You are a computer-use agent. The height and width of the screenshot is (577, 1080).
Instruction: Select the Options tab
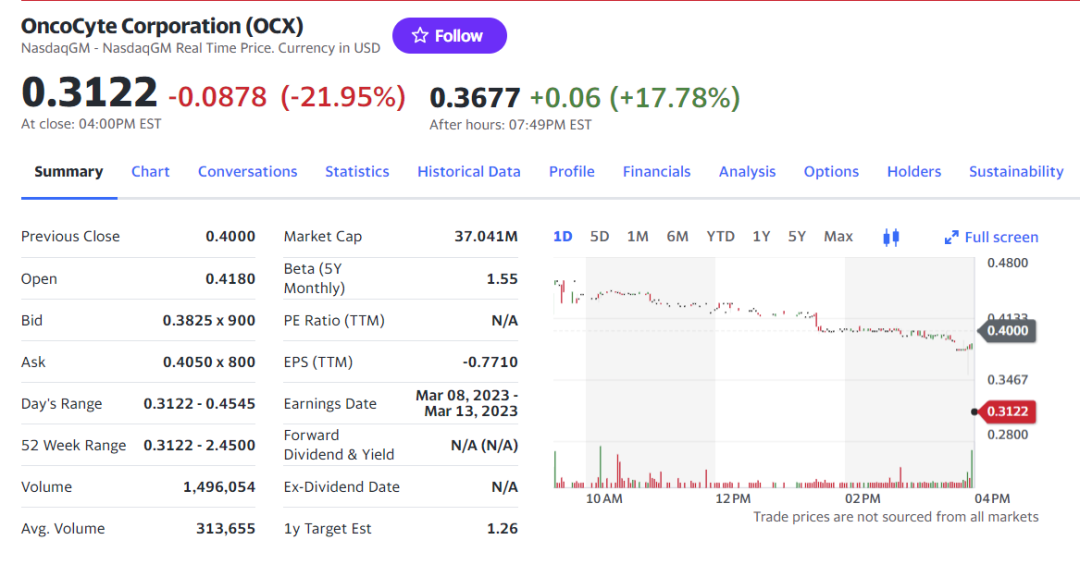(831, 171)
